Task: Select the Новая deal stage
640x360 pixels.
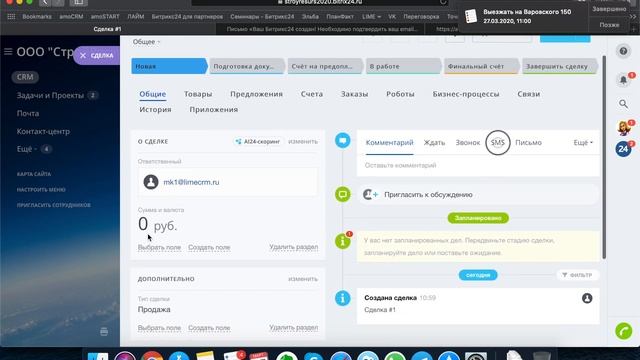Action: [x=169, y=66]
